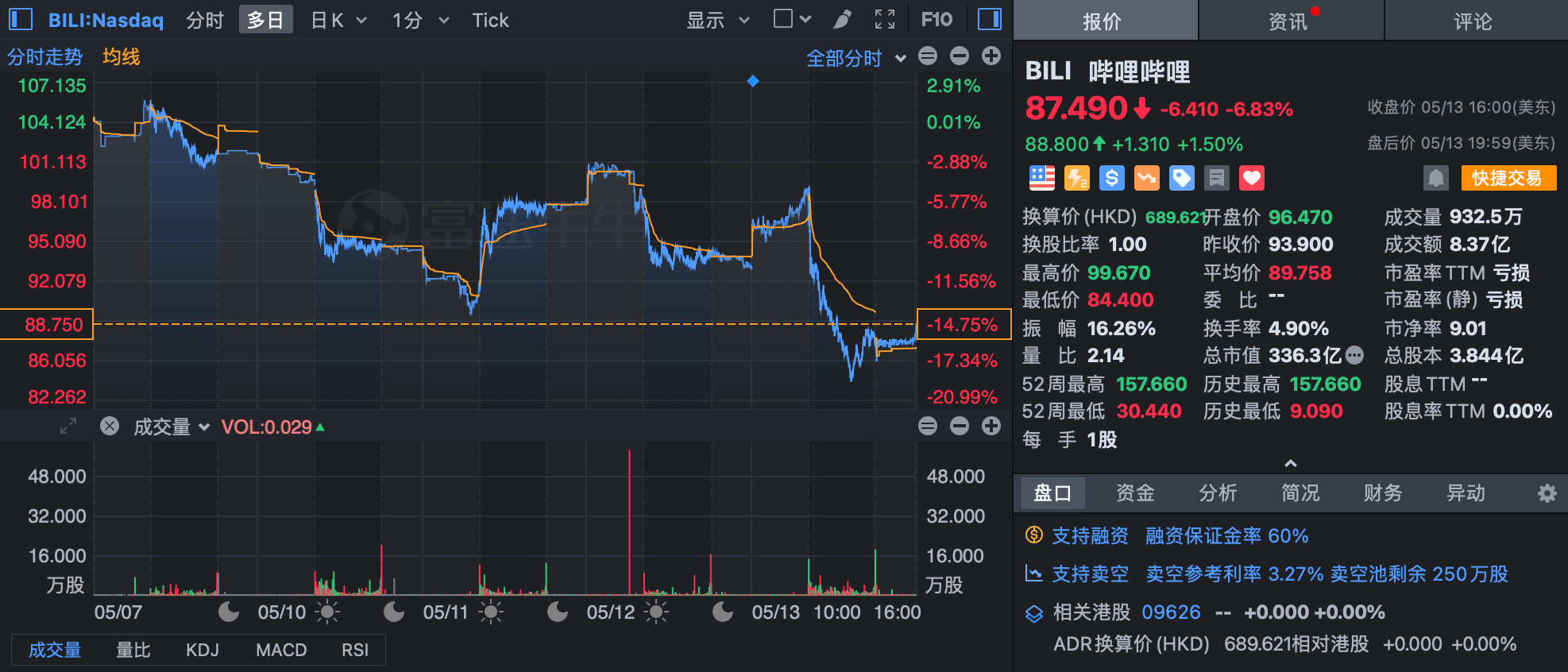Collapse the quote details chevron

coord(1291,462)
